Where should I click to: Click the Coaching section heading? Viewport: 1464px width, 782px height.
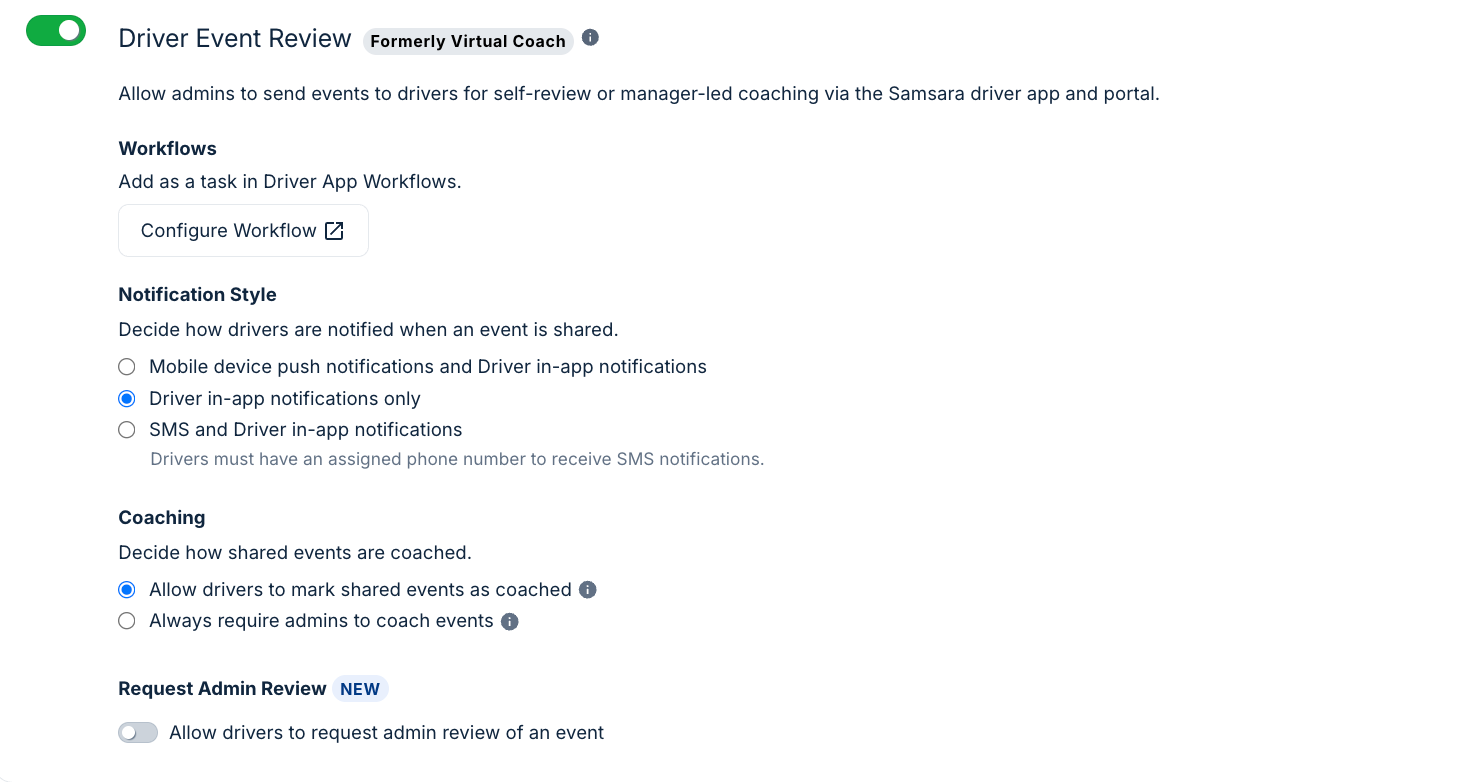click(x=161, y=517)
